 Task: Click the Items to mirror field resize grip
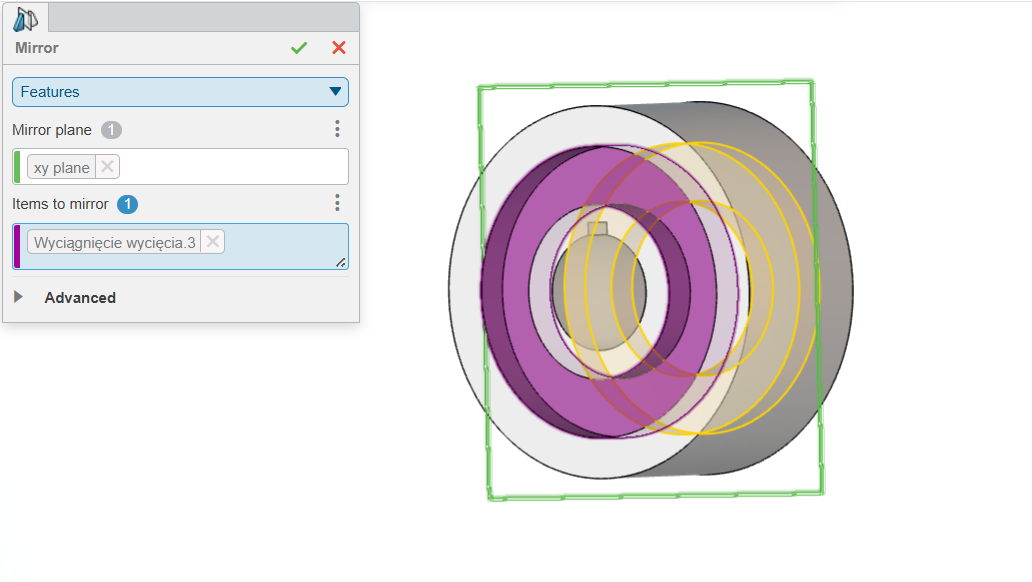[x=341, y=263]
